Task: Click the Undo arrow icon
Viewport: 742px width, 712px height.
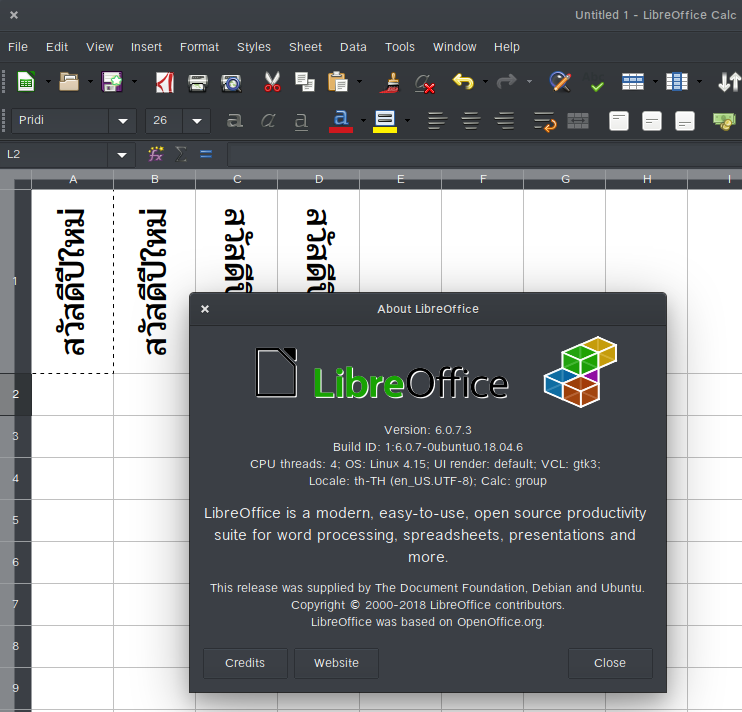Action: (x=463, y=82)
